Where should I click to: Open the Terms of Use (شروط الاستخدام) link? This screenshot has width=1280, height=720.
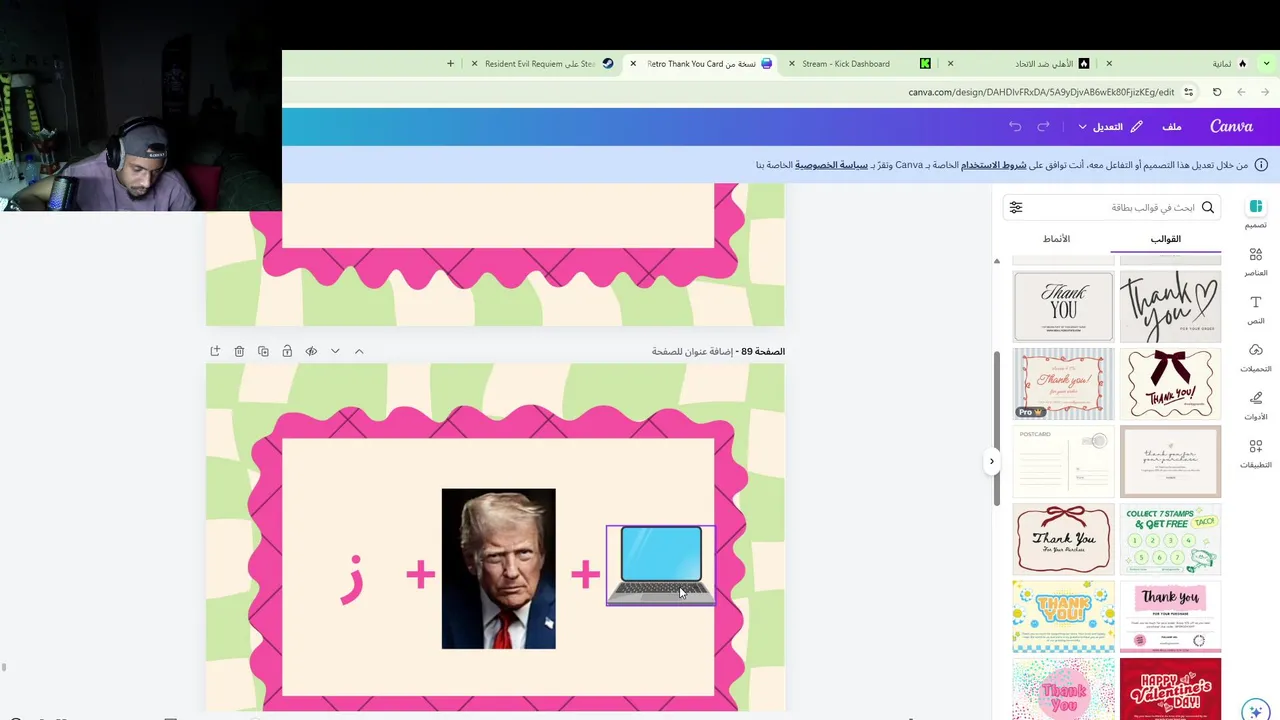pos(994,165)
